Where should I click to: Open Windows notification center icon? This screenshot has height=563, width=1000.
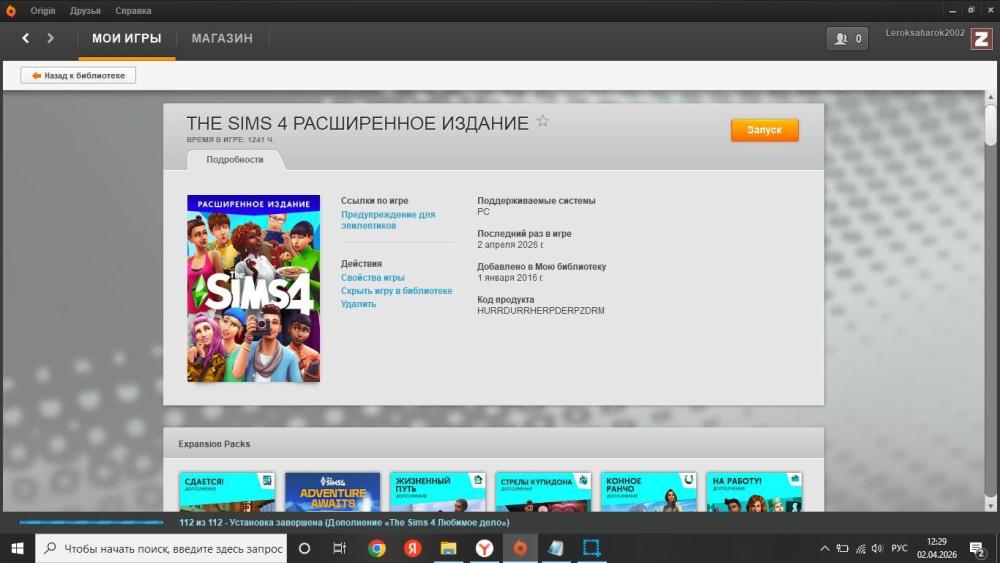point(976,548)
